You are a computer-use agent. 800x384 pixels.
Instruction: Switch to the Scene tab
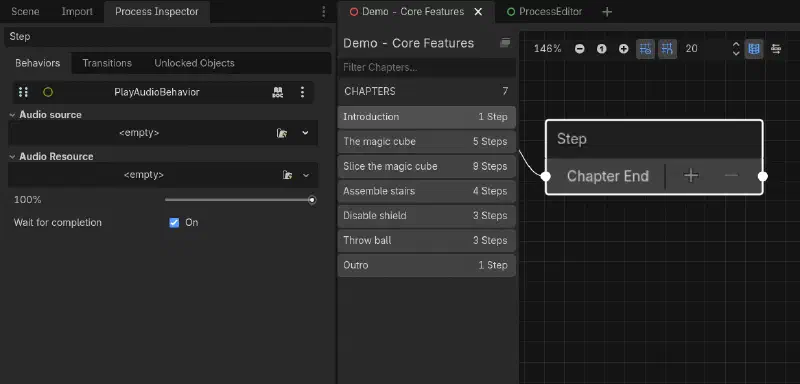click(25, 11)
